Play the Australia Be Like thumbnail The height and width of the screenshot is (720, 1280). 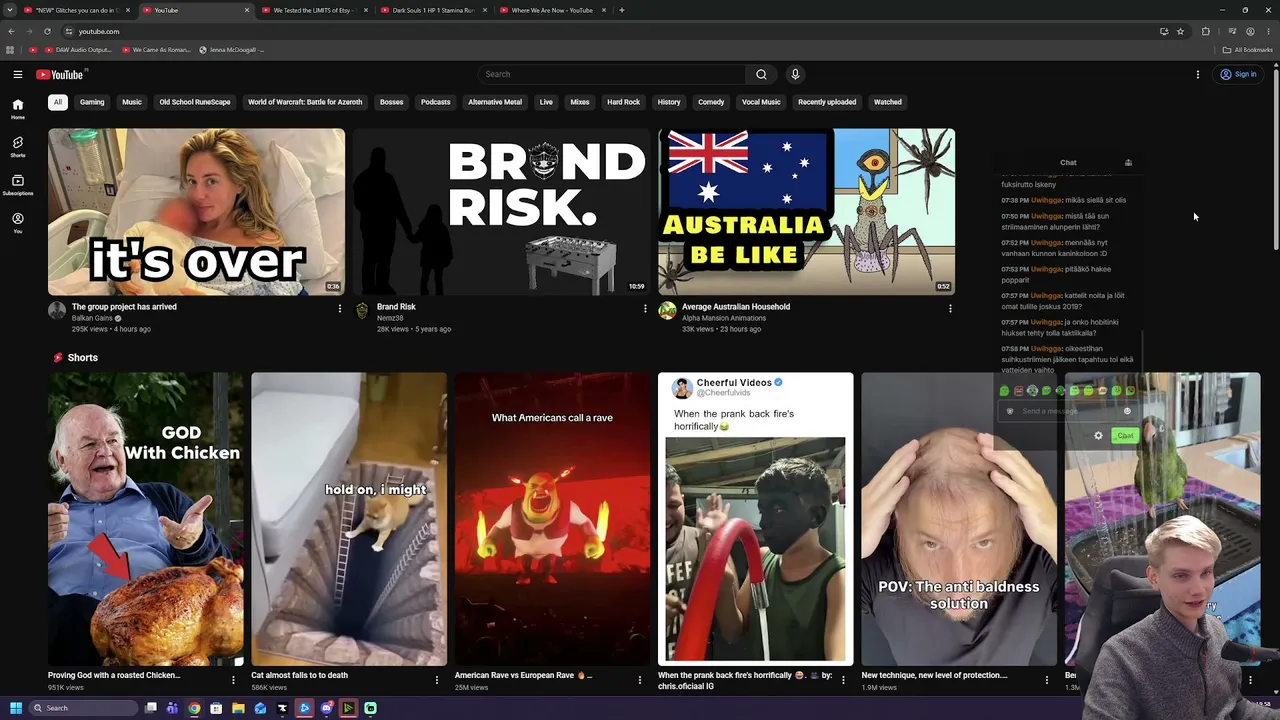pos(806,211)
